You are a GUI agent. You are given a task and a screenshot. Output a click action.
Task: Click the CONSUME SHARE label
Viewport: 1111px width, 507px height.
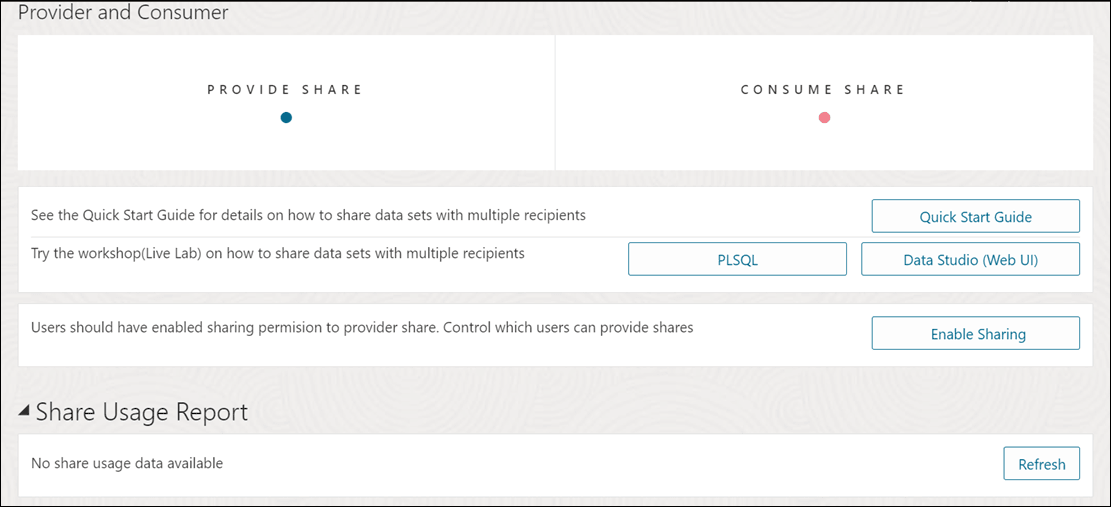tap(823, 90)
